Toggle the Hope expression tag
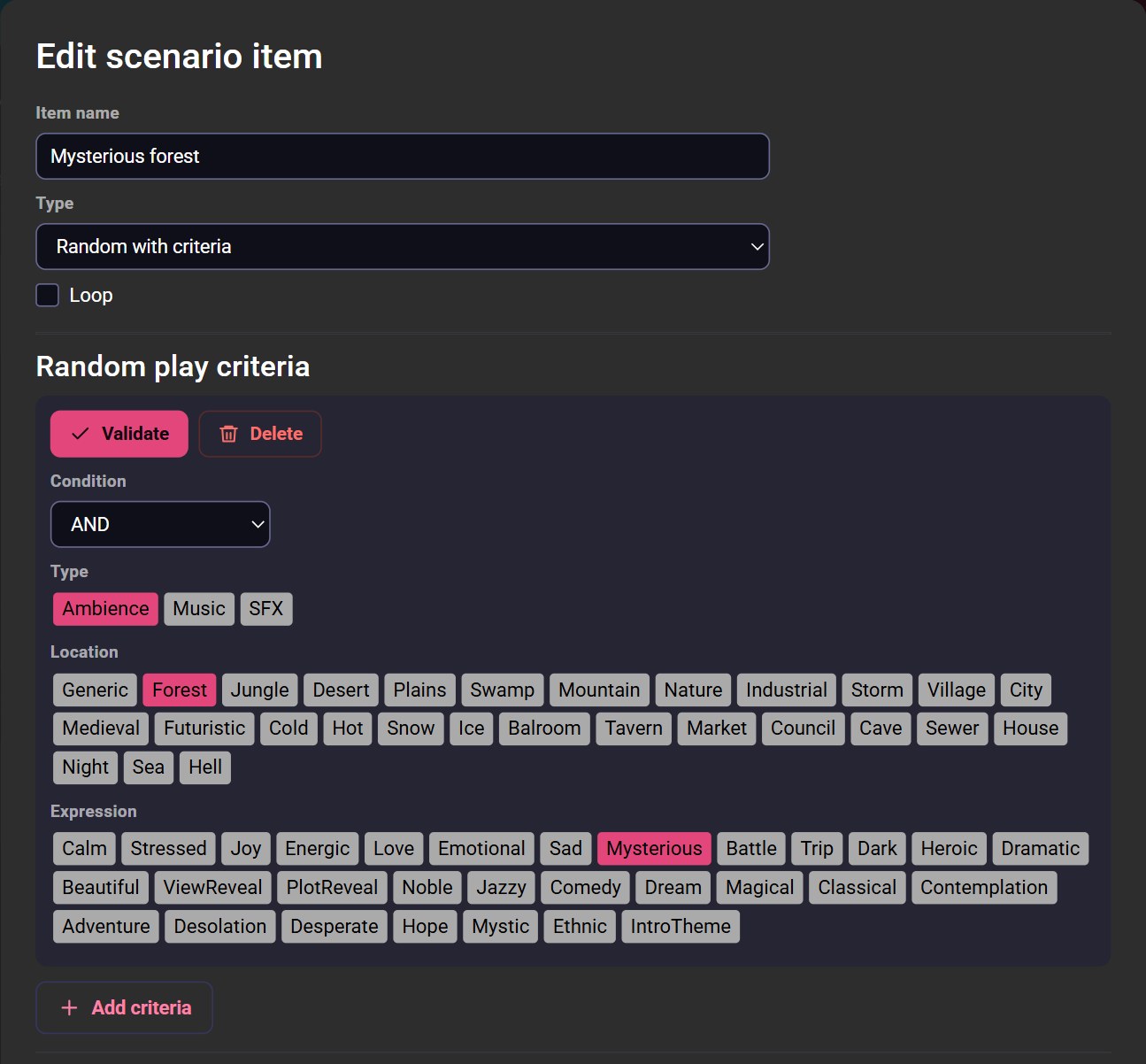 (x=425, y=927)
